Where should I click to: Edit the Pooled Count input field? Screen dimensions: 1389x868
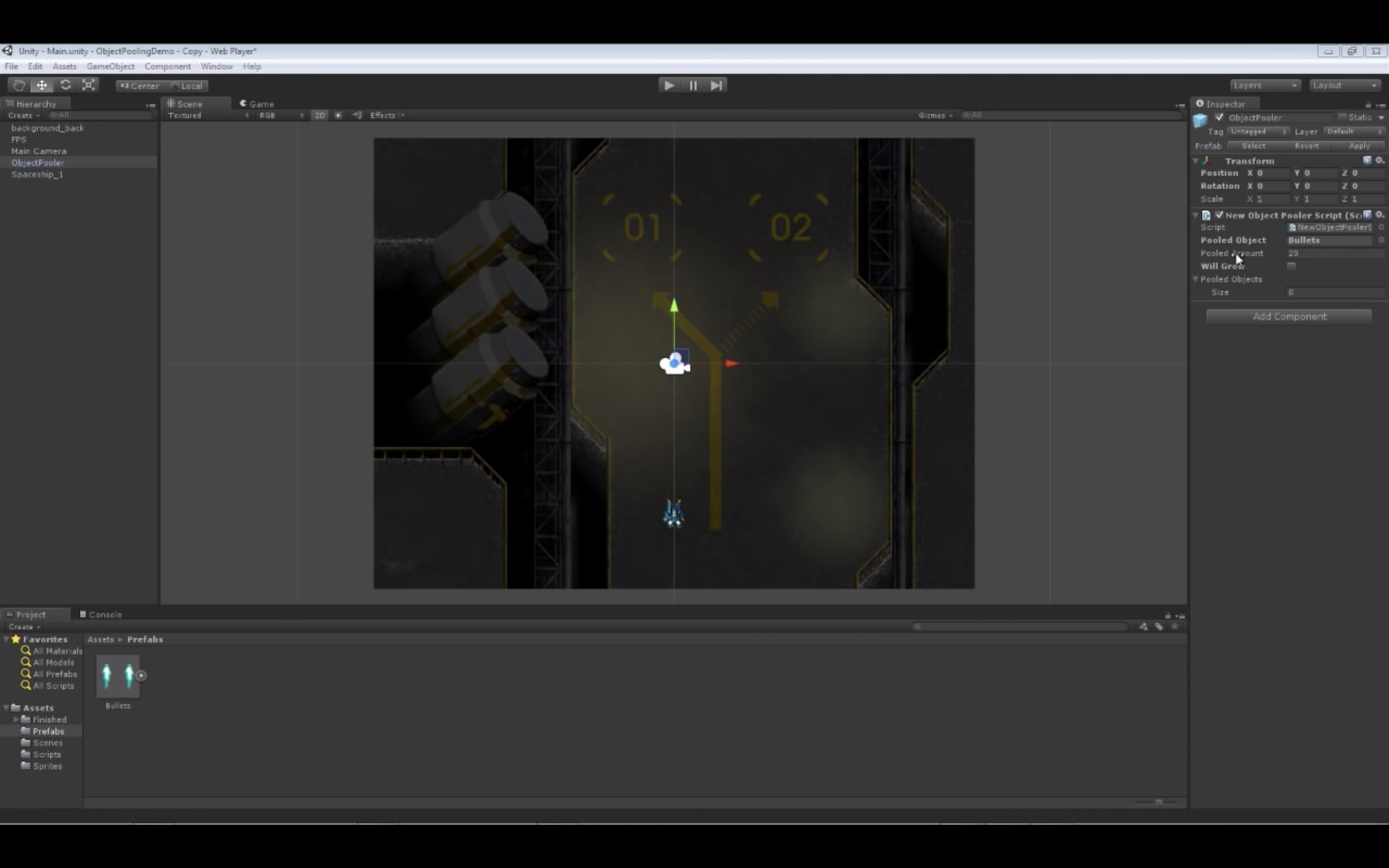(x=1335, y=253)
